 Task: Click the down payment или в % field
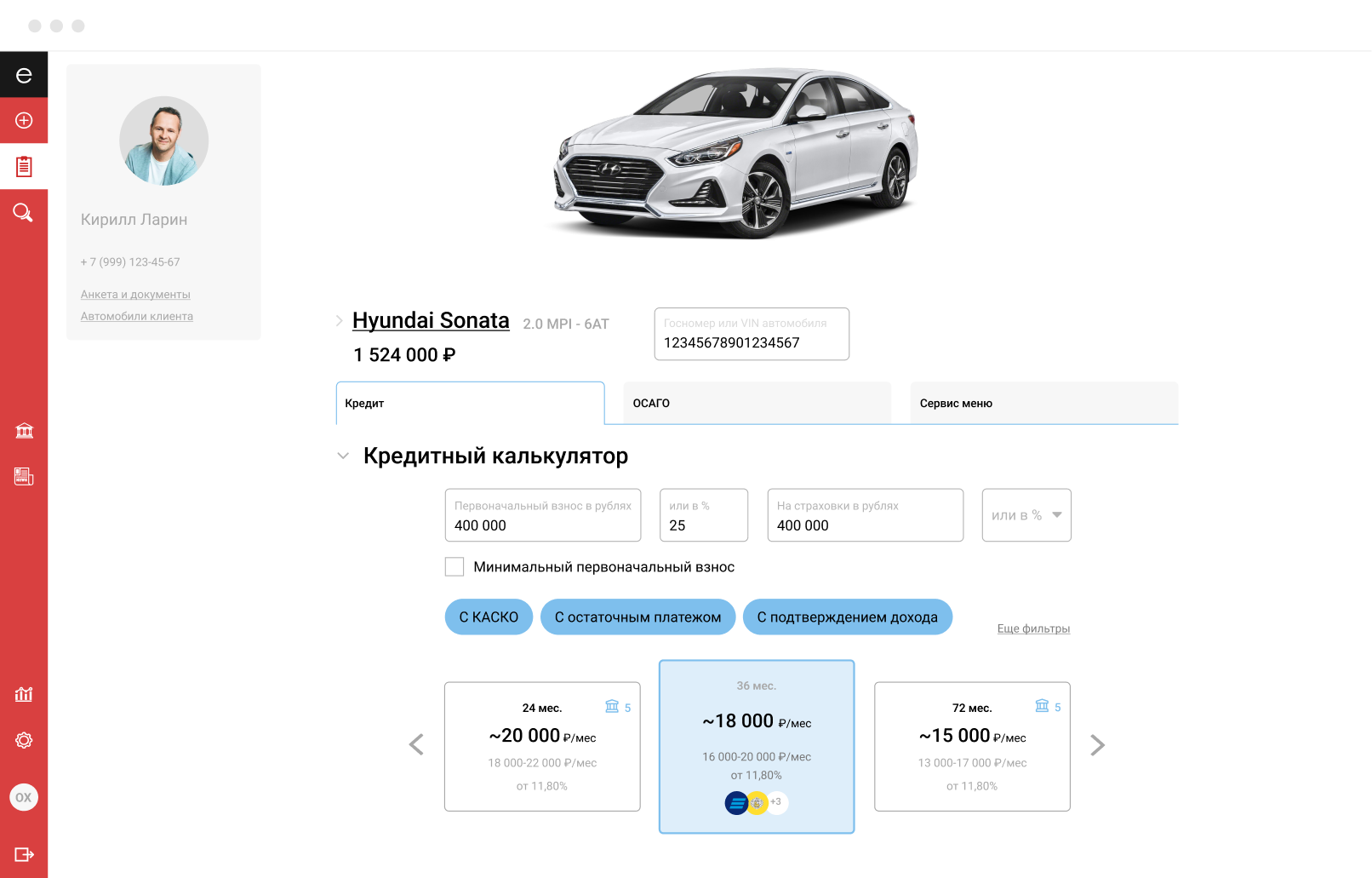click(x=704, y=515)
